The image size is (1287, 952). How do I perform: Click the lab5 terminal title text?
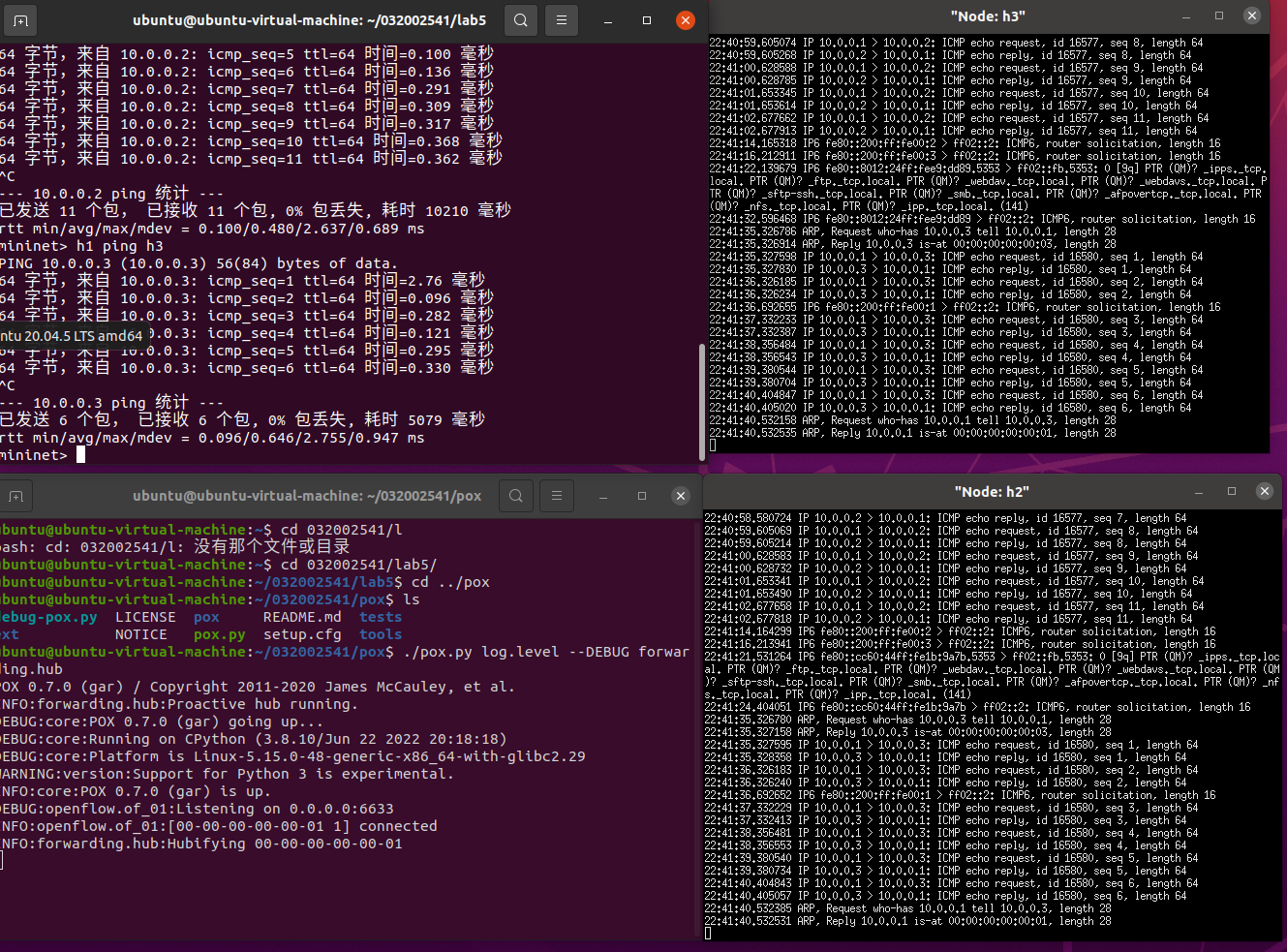[x=310, y=20]
